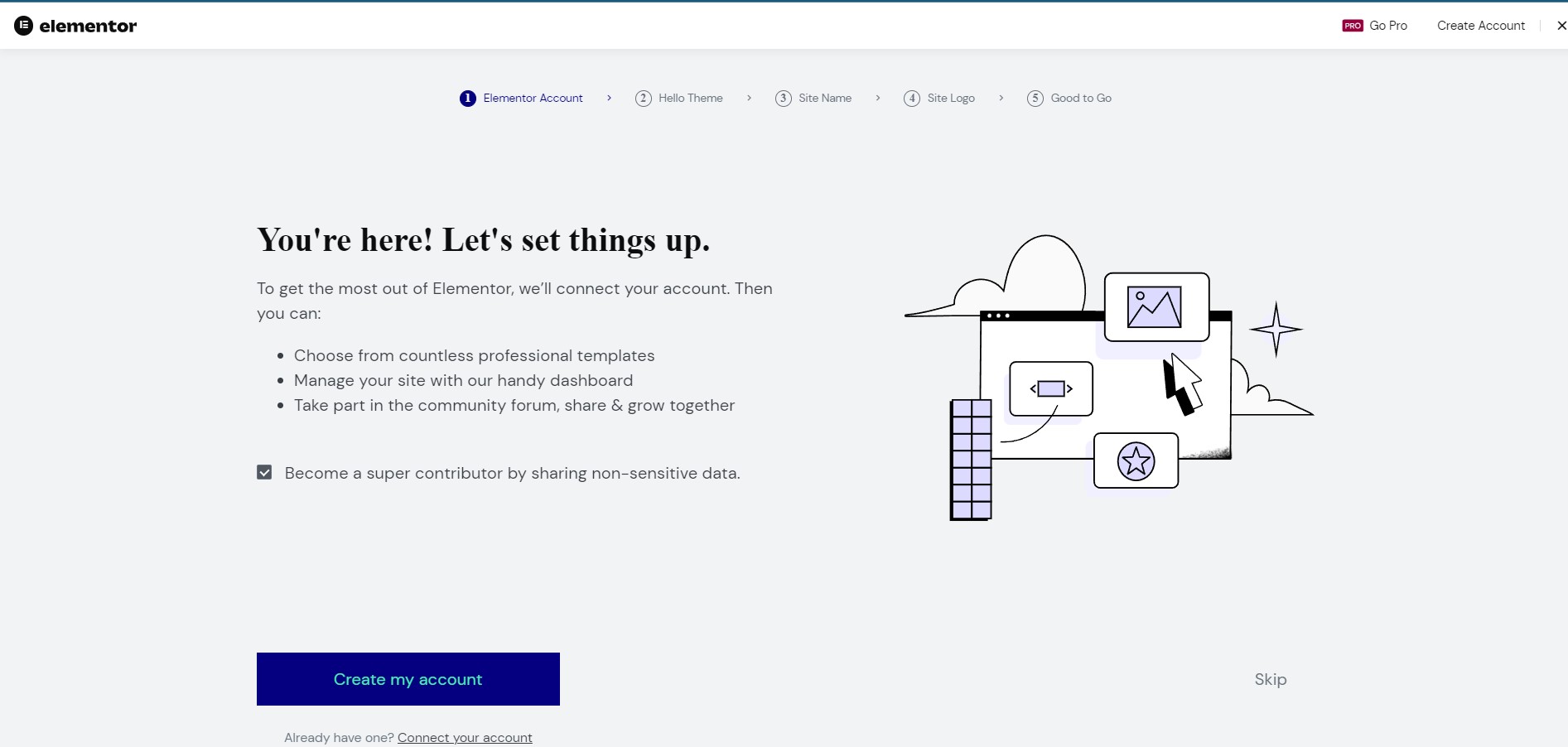1568x747 pixels.
Task: Go to the Hello Theme step label
Action: (690, 99)
